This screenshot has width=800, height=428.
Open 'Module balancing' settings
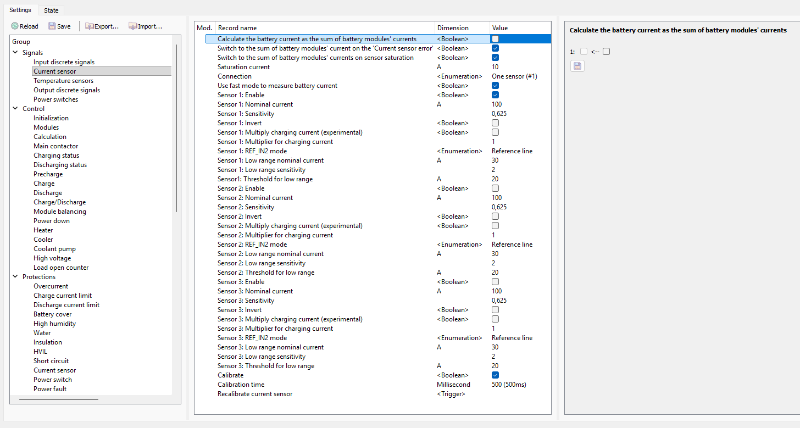(60, 211)
